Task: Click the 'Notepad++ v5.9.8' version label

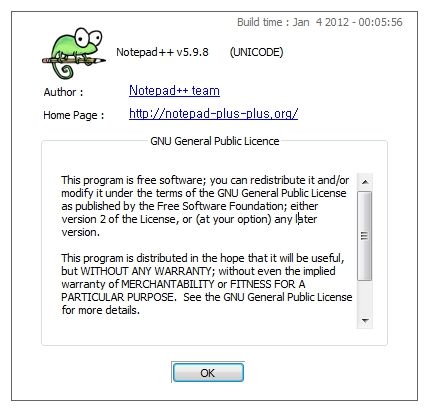Action: coord(162,52)
